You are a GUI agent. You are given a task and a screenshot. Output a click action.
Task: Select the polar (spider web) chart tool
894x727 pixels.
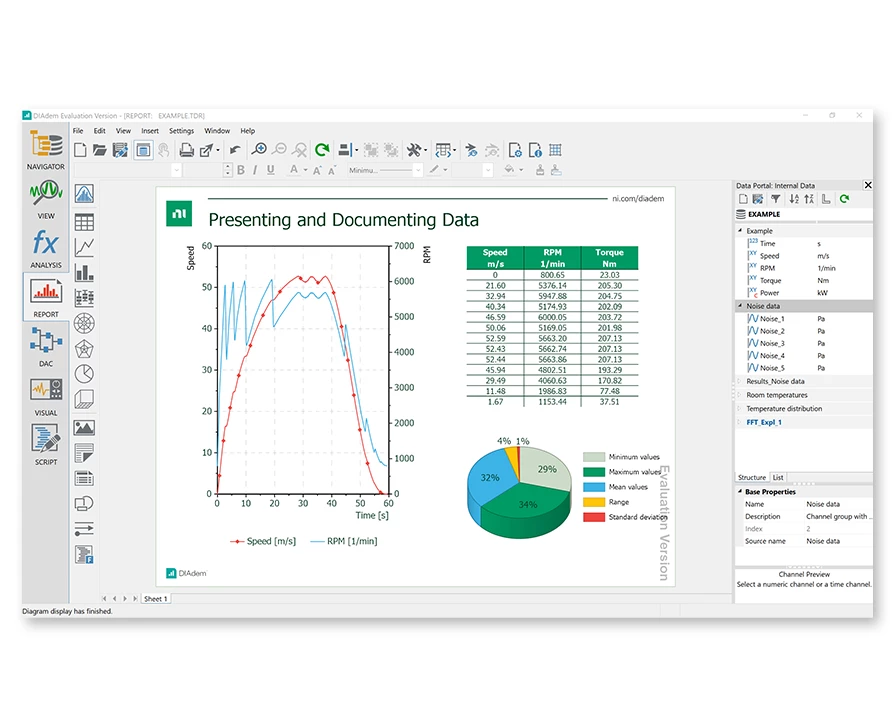[x=84, y=323]
